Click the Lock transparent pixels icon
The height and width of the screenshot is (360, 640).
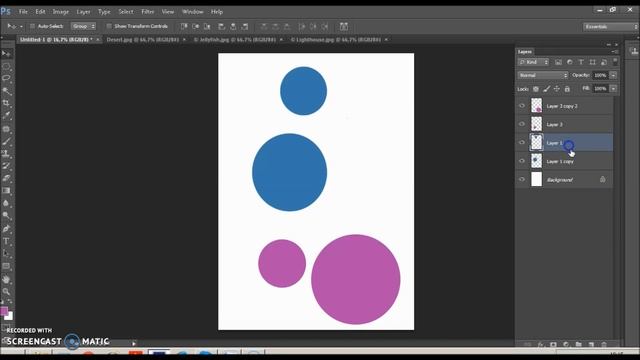point(536,89)
